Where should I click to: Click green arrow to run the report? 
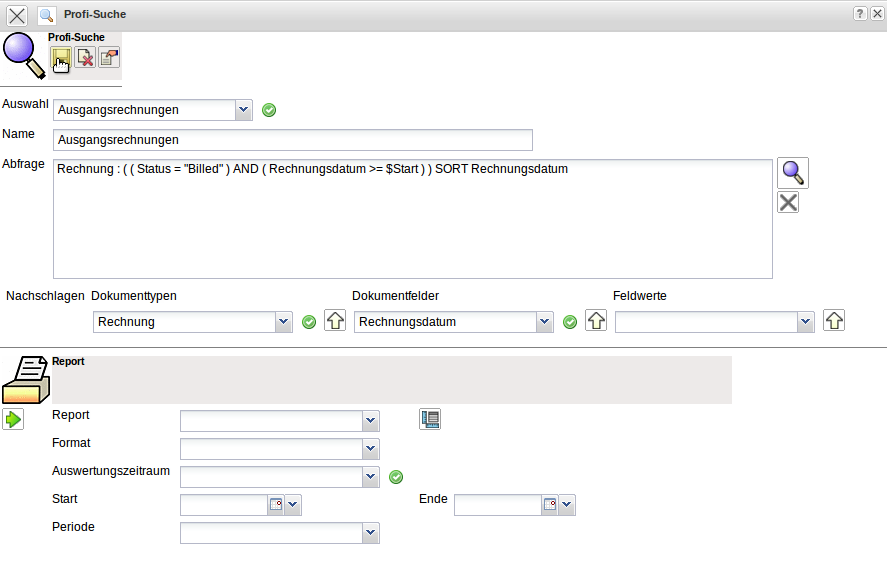tap(13, 419)
